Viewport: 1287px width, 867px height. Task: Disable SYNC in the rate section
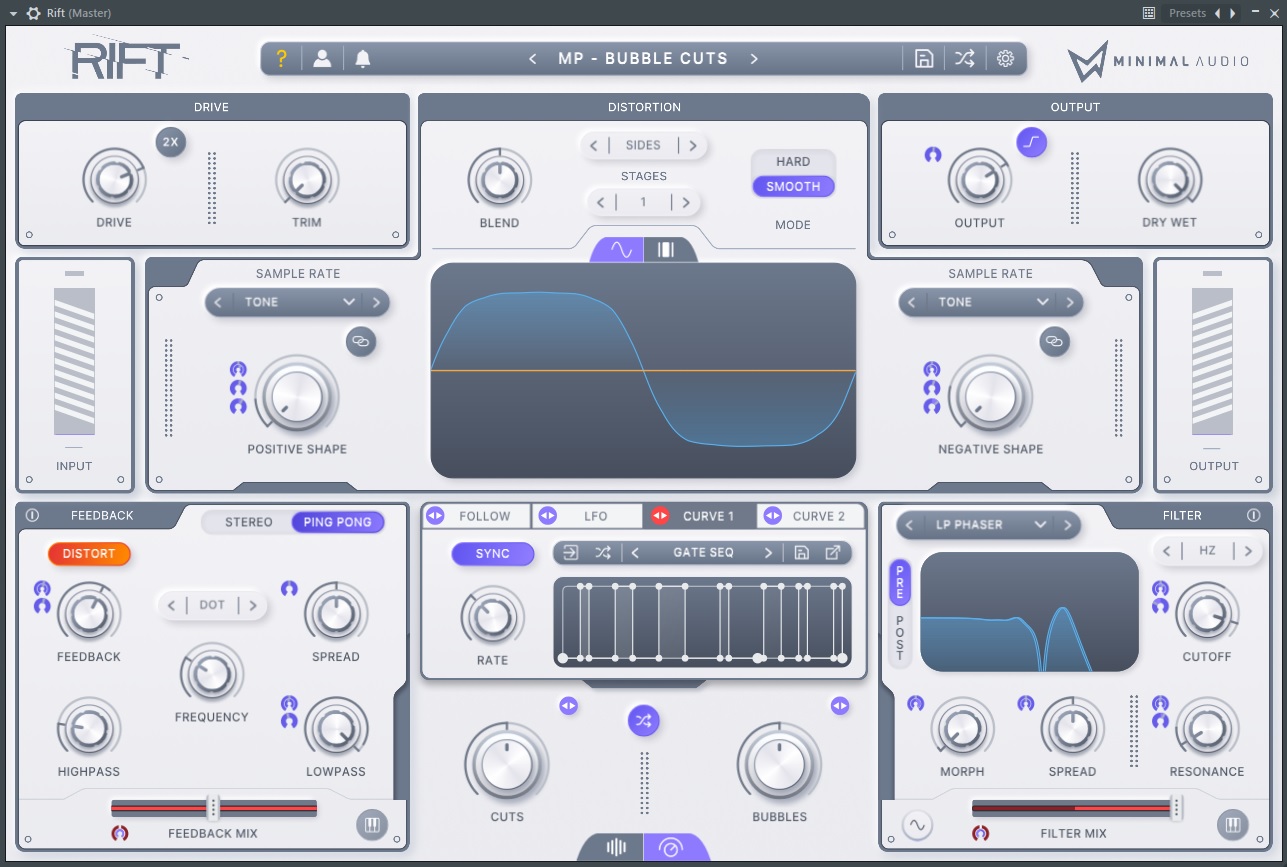pyautogui.click(x=491, y=552)
